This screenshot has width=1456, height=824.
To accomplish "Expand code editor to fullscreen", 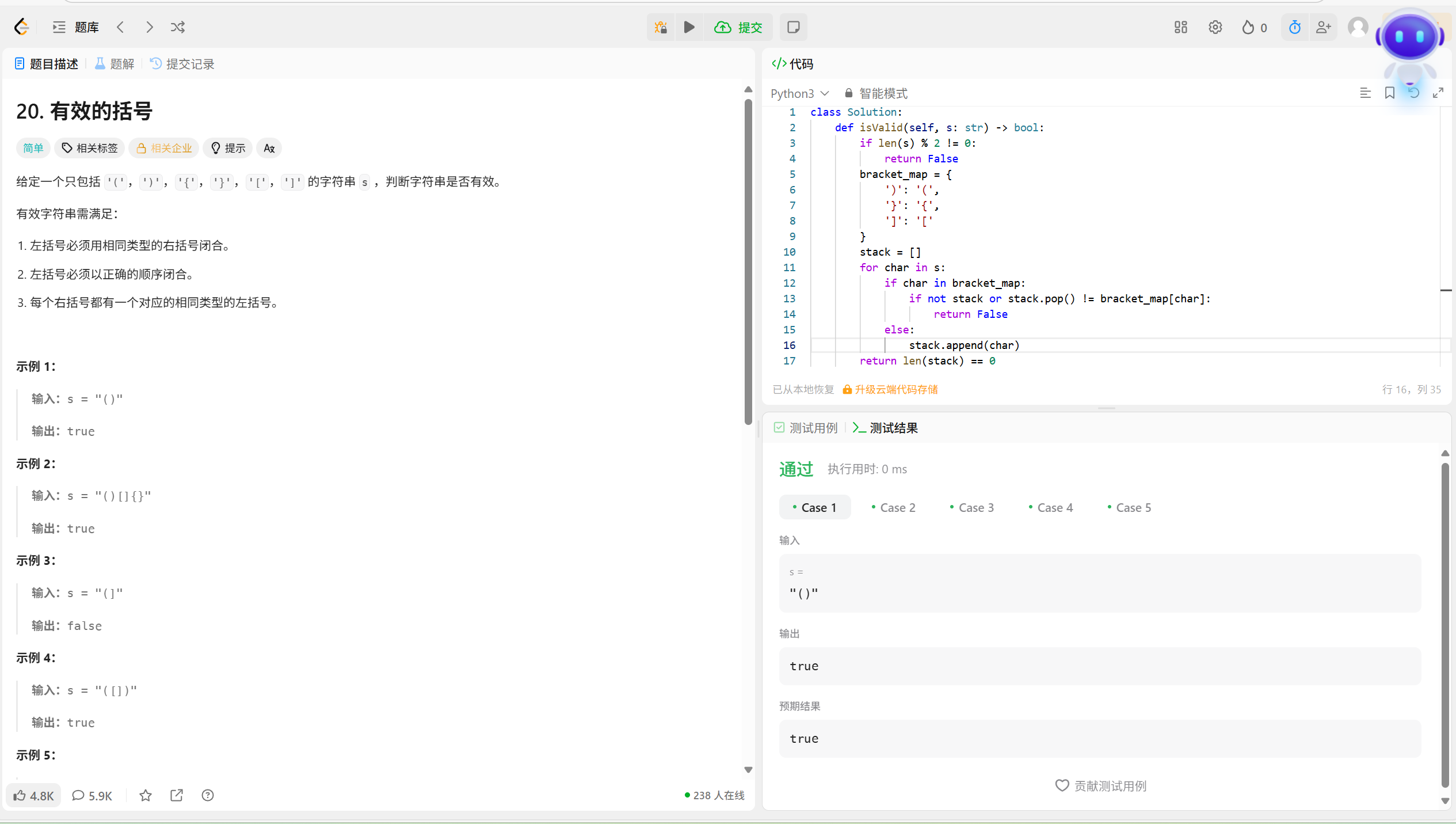I will [x=1438, y=93].
